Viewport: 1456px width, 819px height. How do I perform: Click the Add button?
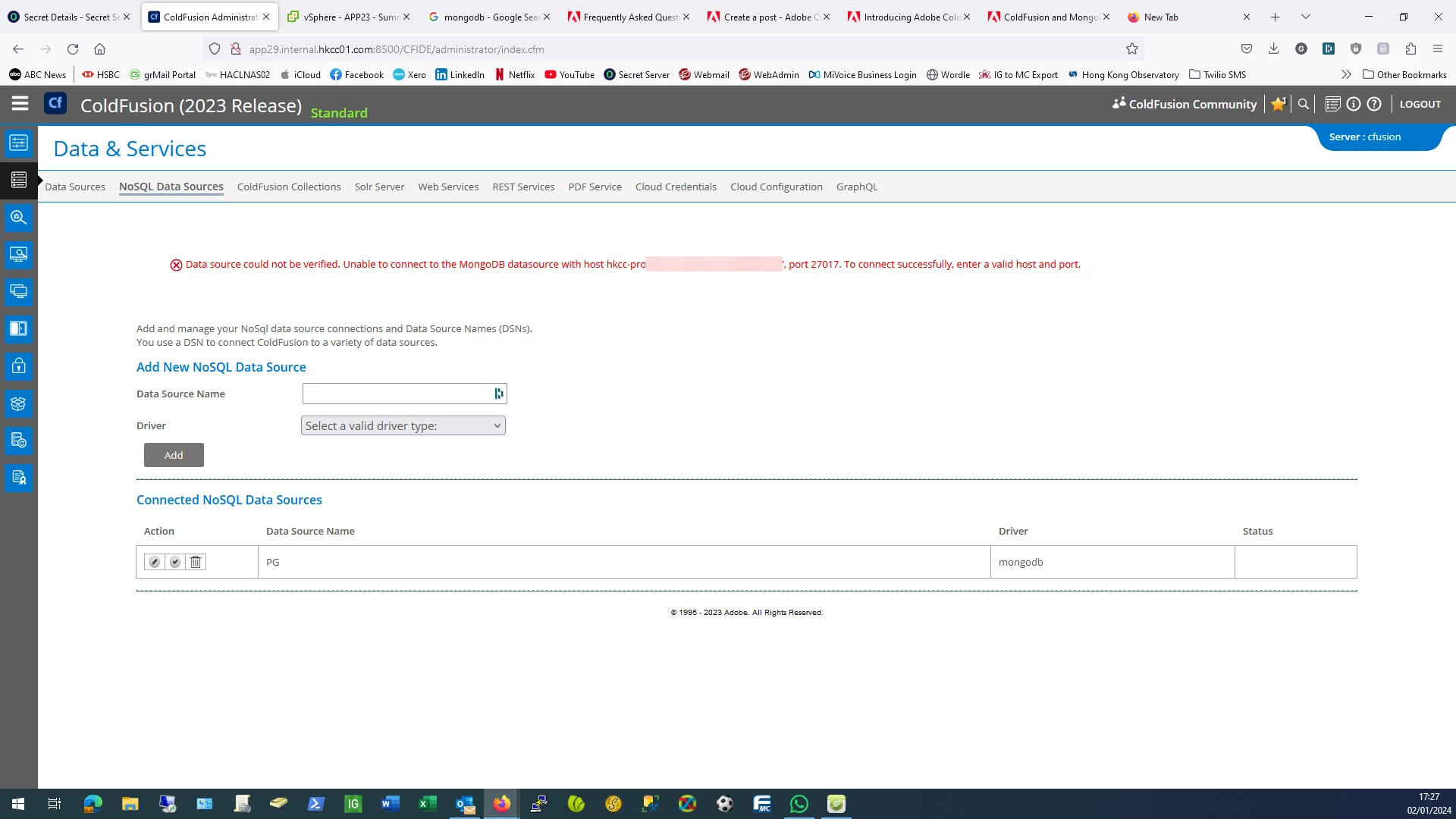pyautogui.click(x=174, y=455)
